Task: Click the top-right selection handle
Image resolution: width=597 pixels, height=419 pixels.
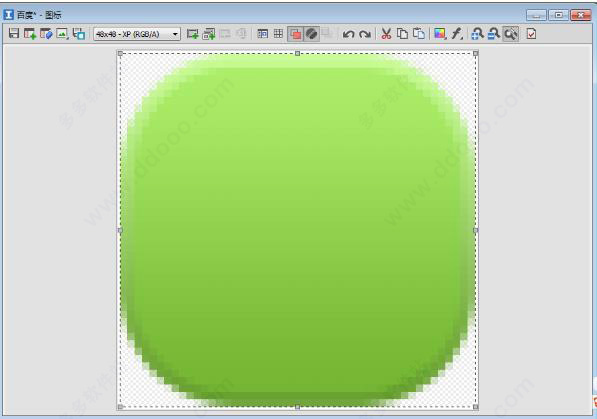Action: point(476,54)
